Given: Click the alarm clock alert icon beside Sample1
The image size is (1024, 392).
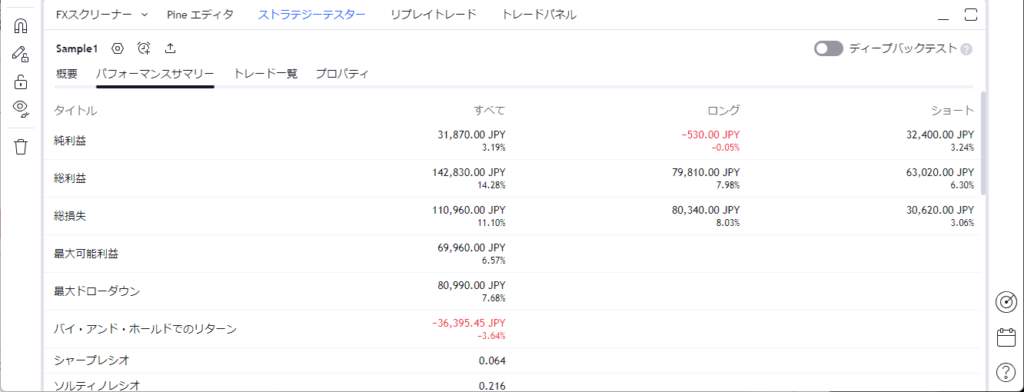Looking at the screenshot, I should coord(144,48).
